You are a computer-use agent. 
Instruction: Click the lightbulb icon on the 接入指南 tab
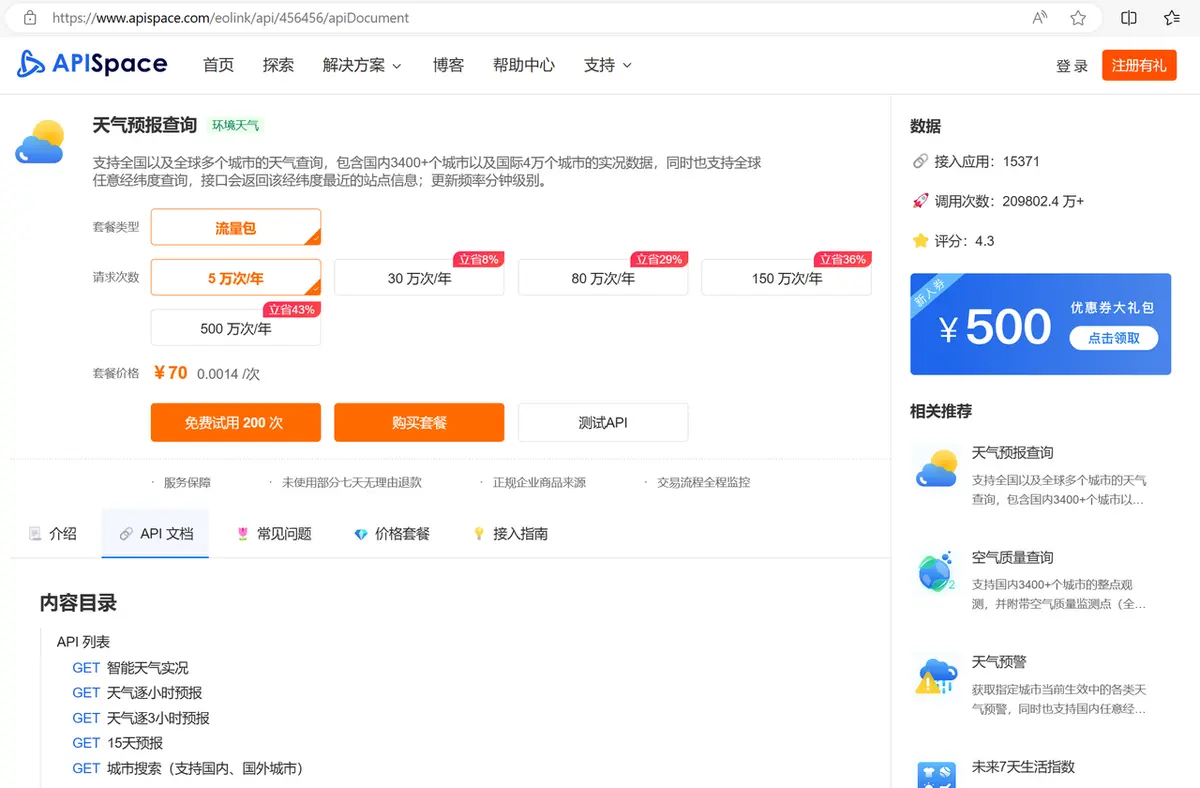[x=479, y=534]
